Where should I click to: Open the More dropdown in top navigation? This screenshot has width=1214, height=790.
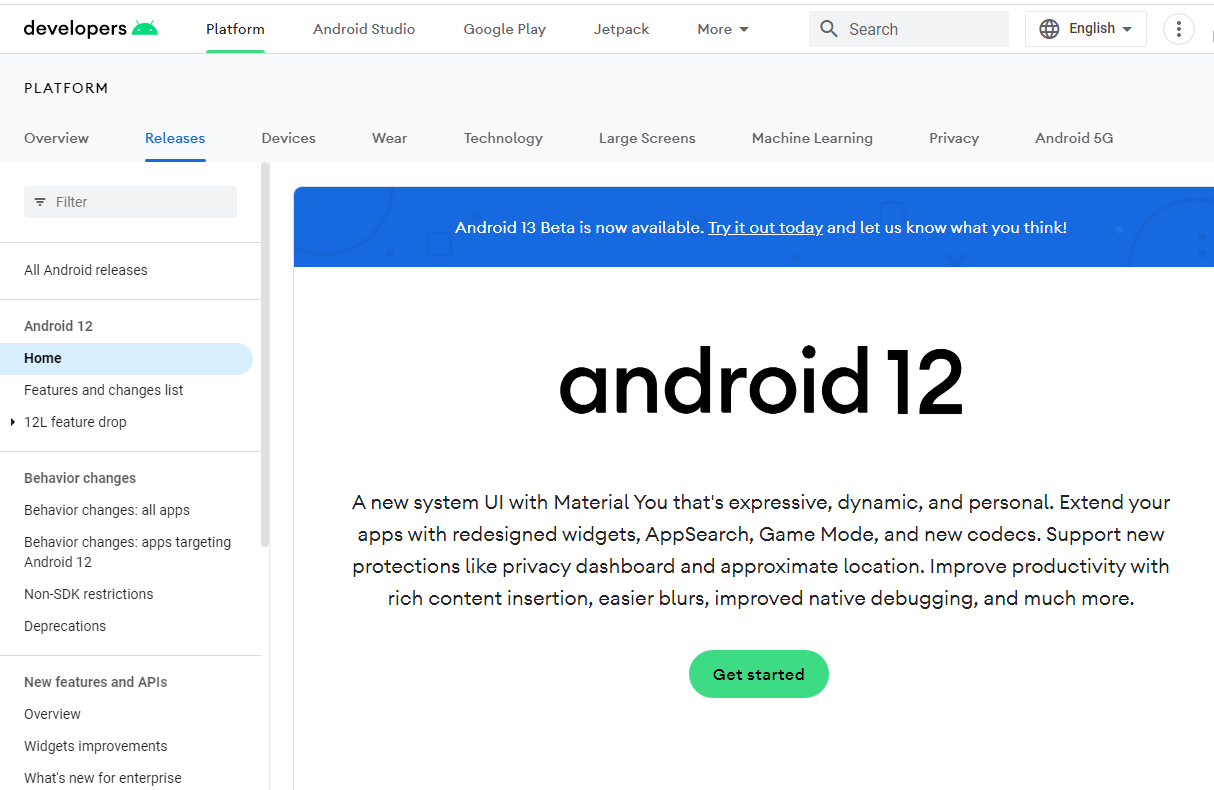[x=723, y=29]
